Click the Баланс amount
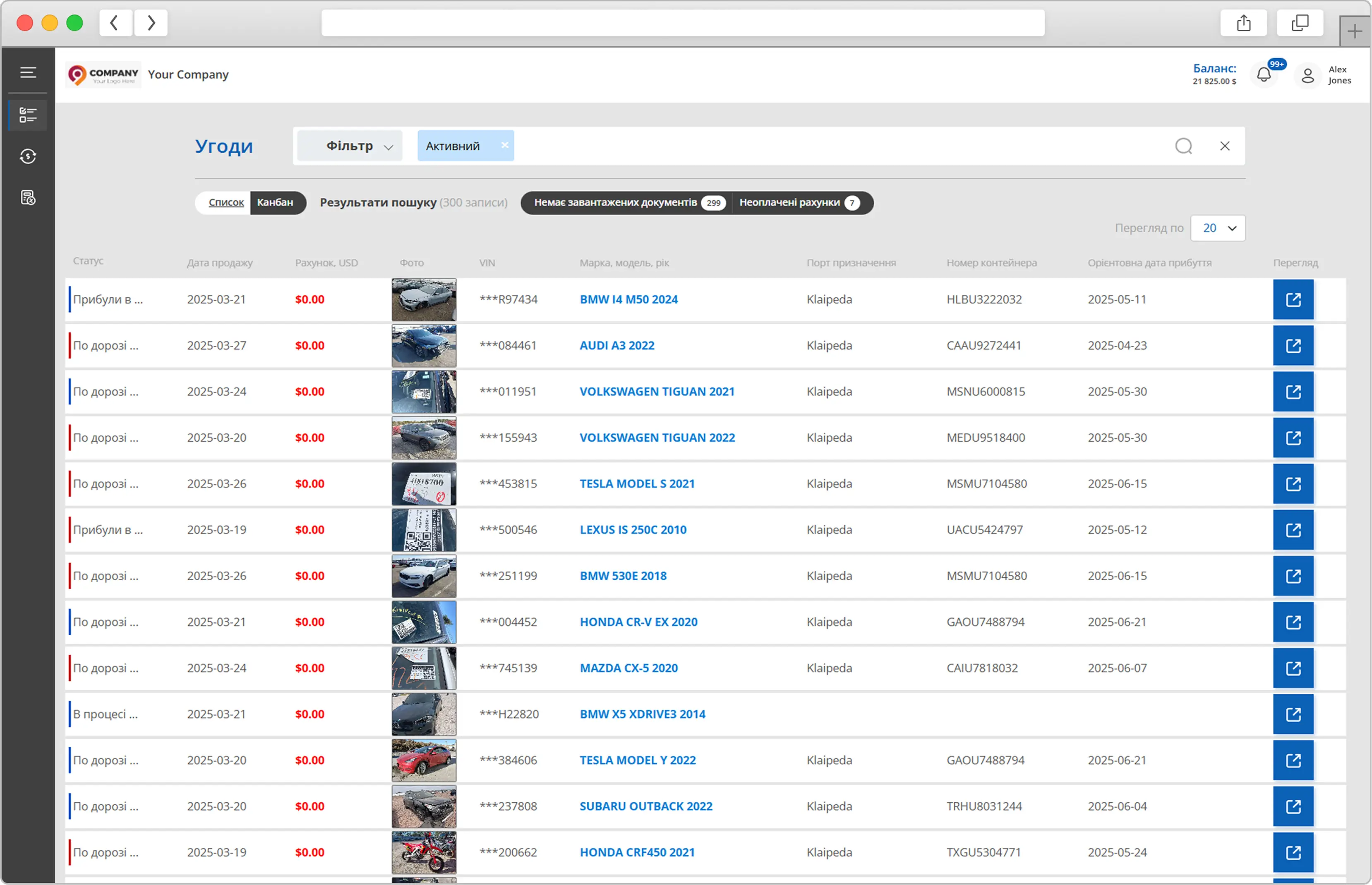Image resolution: width=1372 pixels, height=885 pixels. (1214, 81)
